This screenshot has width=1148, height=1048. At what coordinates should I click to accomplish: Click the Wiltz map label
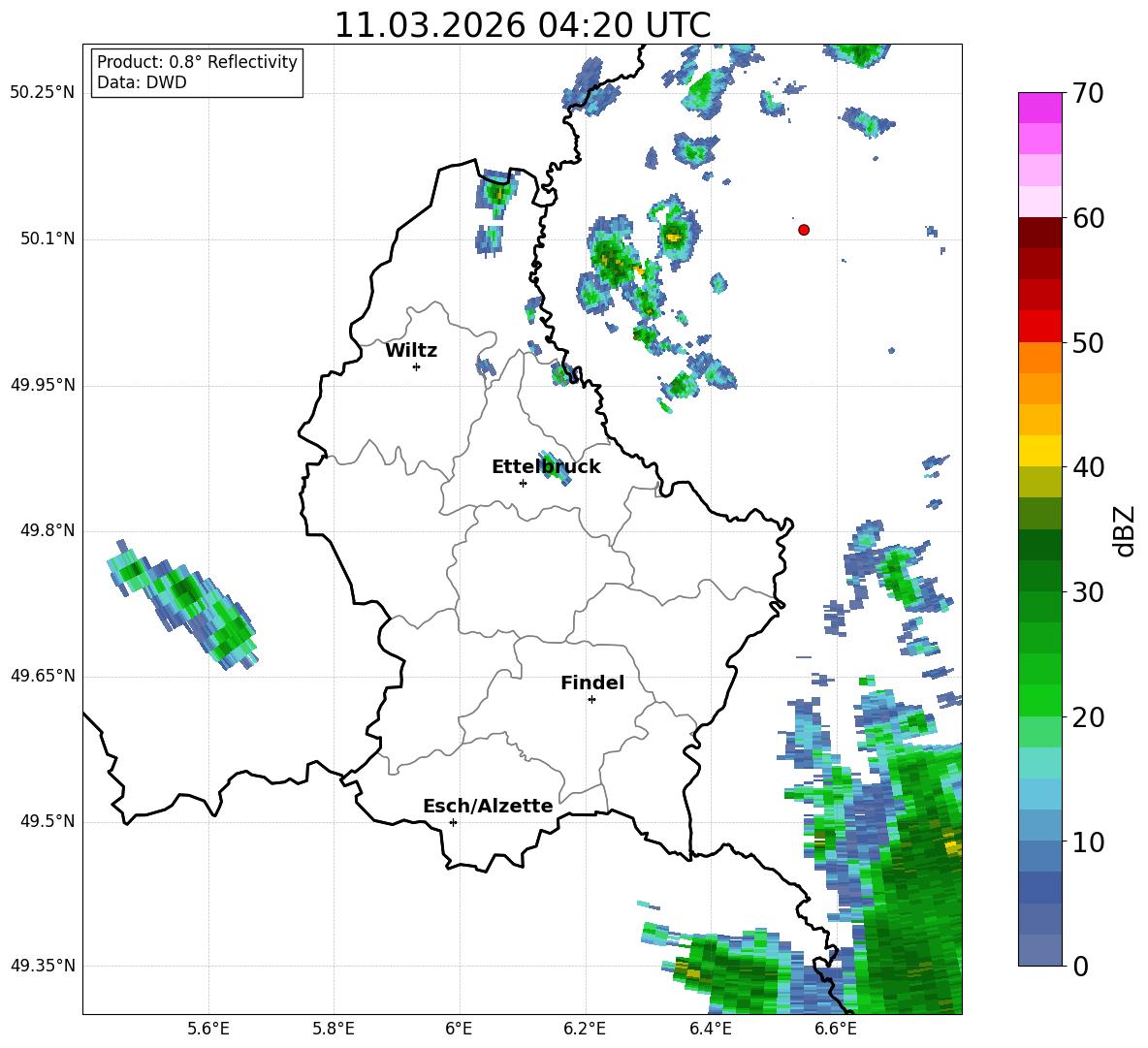pos(411,351)
